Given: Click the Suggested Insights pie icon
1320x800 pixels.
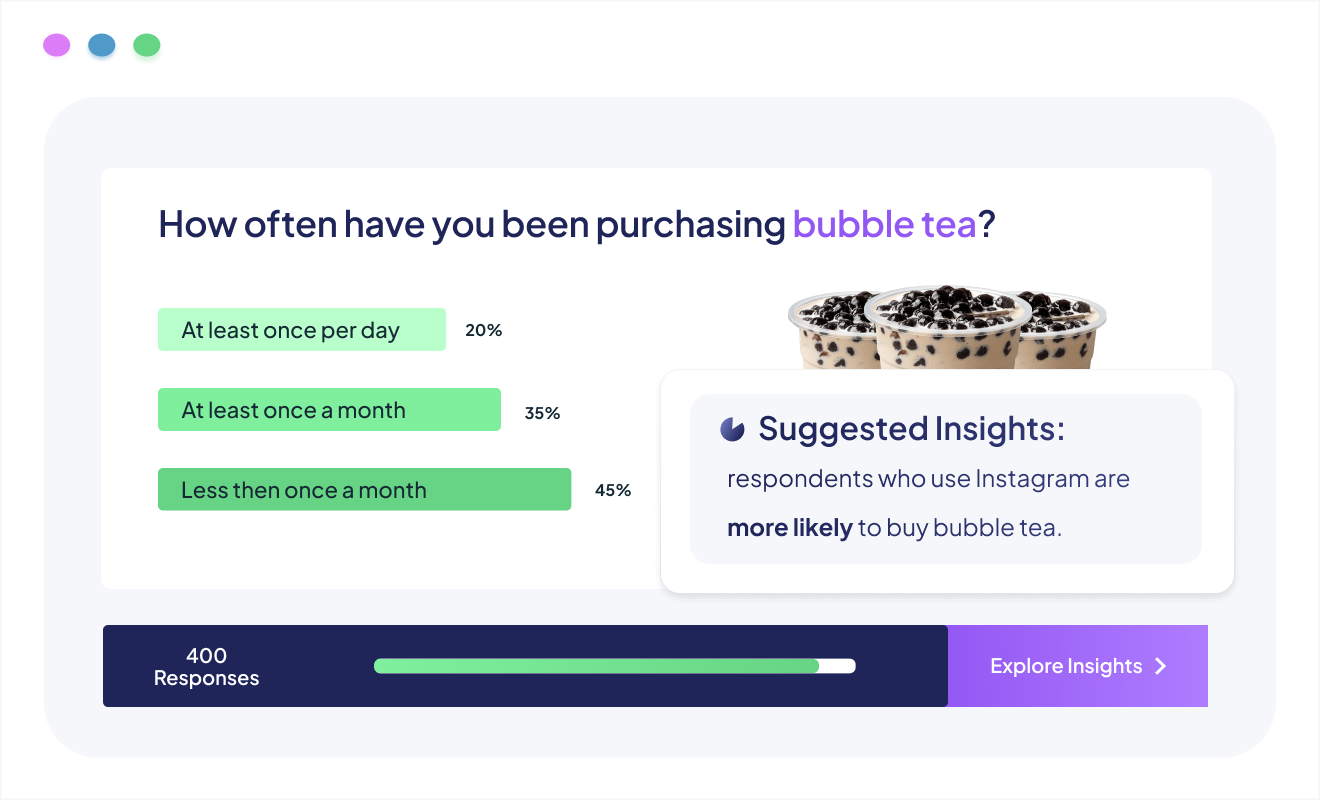Looking at the screenshot, I should (732, 429).
